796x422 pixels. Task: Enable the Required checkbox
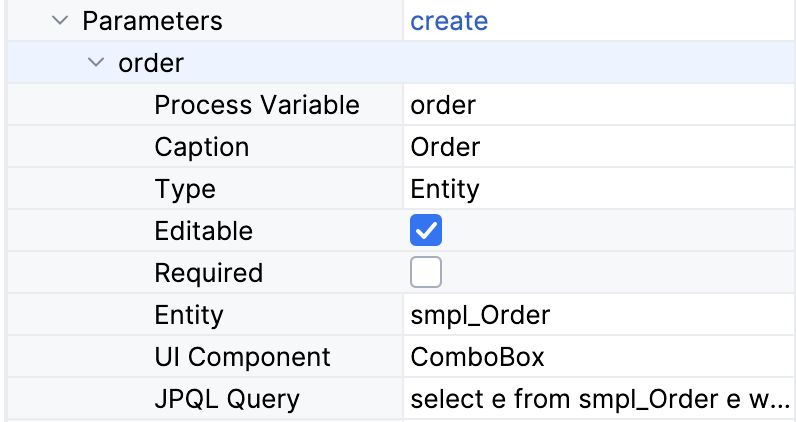(x=426, y=273)
